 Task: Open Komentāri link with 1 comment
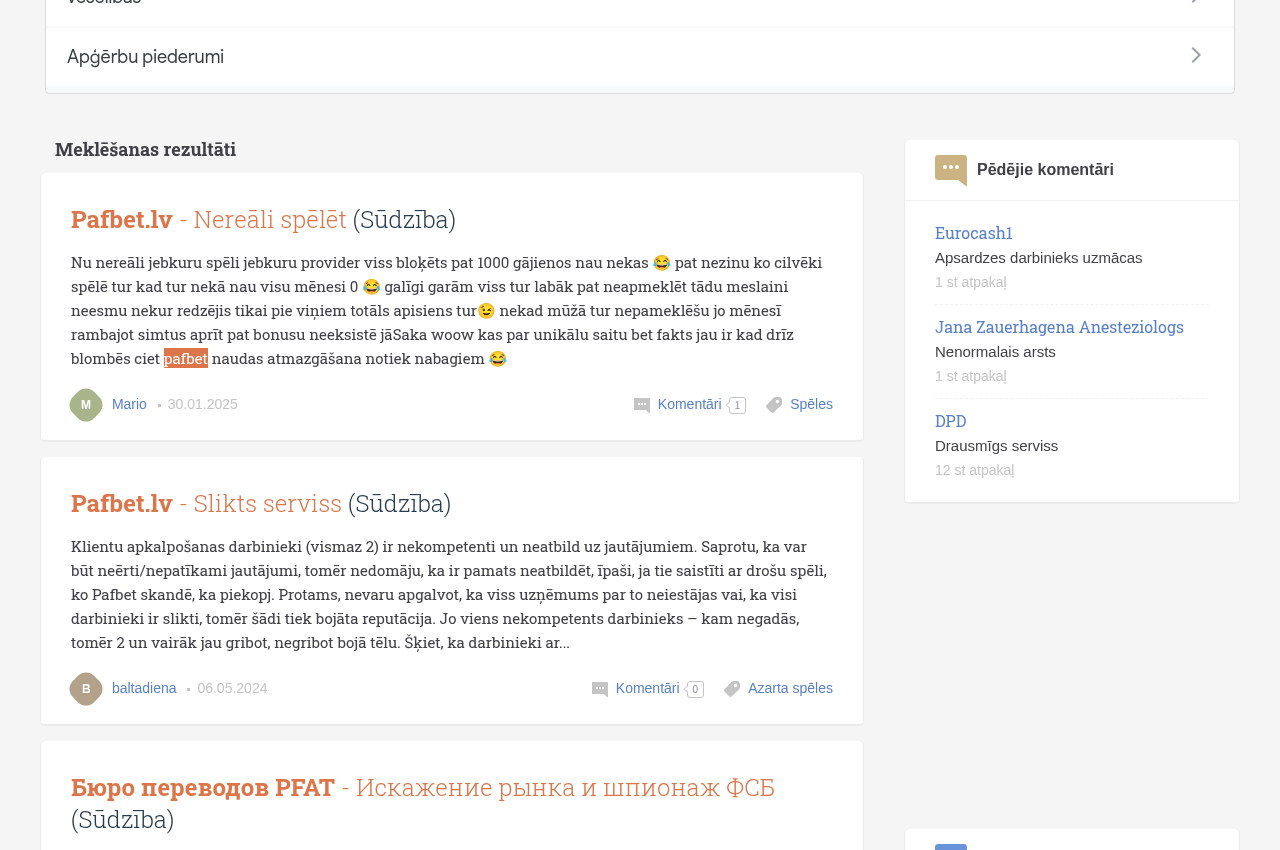(689, 404)
